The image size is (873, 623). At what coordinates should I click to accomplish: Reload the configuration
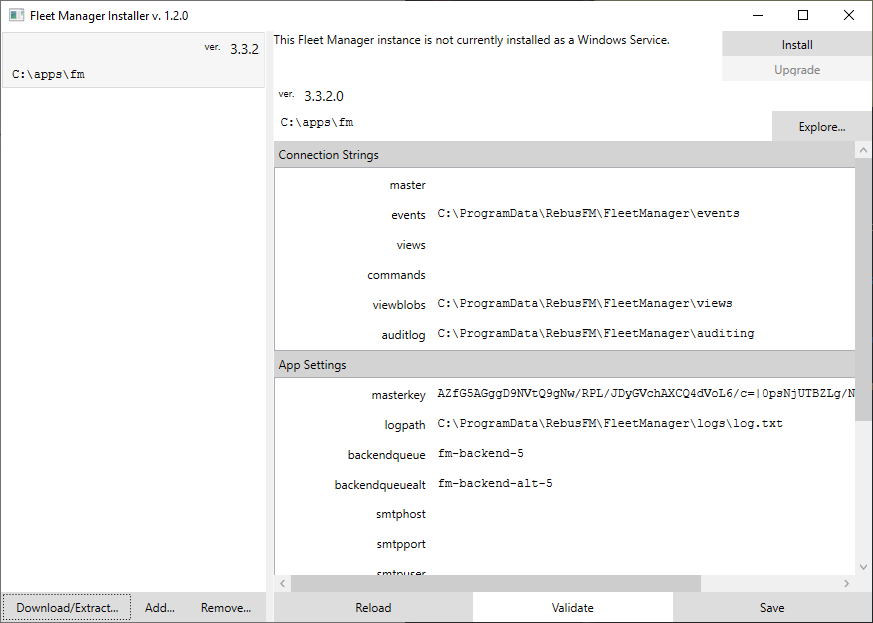coord(373,607)
